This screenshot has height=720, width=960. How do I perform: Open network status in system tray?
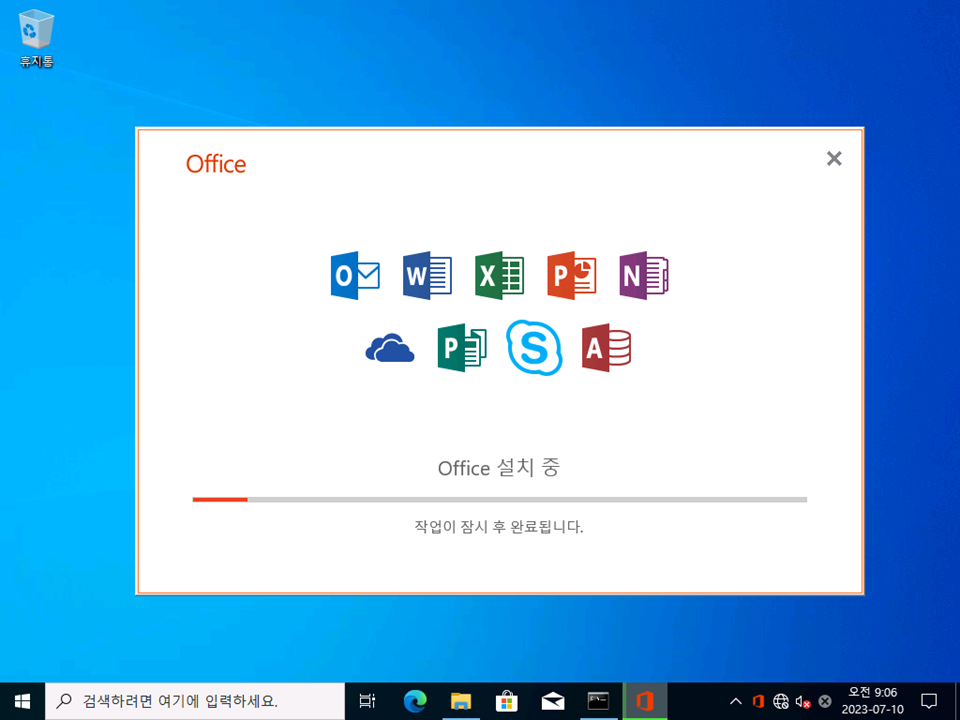781,701
